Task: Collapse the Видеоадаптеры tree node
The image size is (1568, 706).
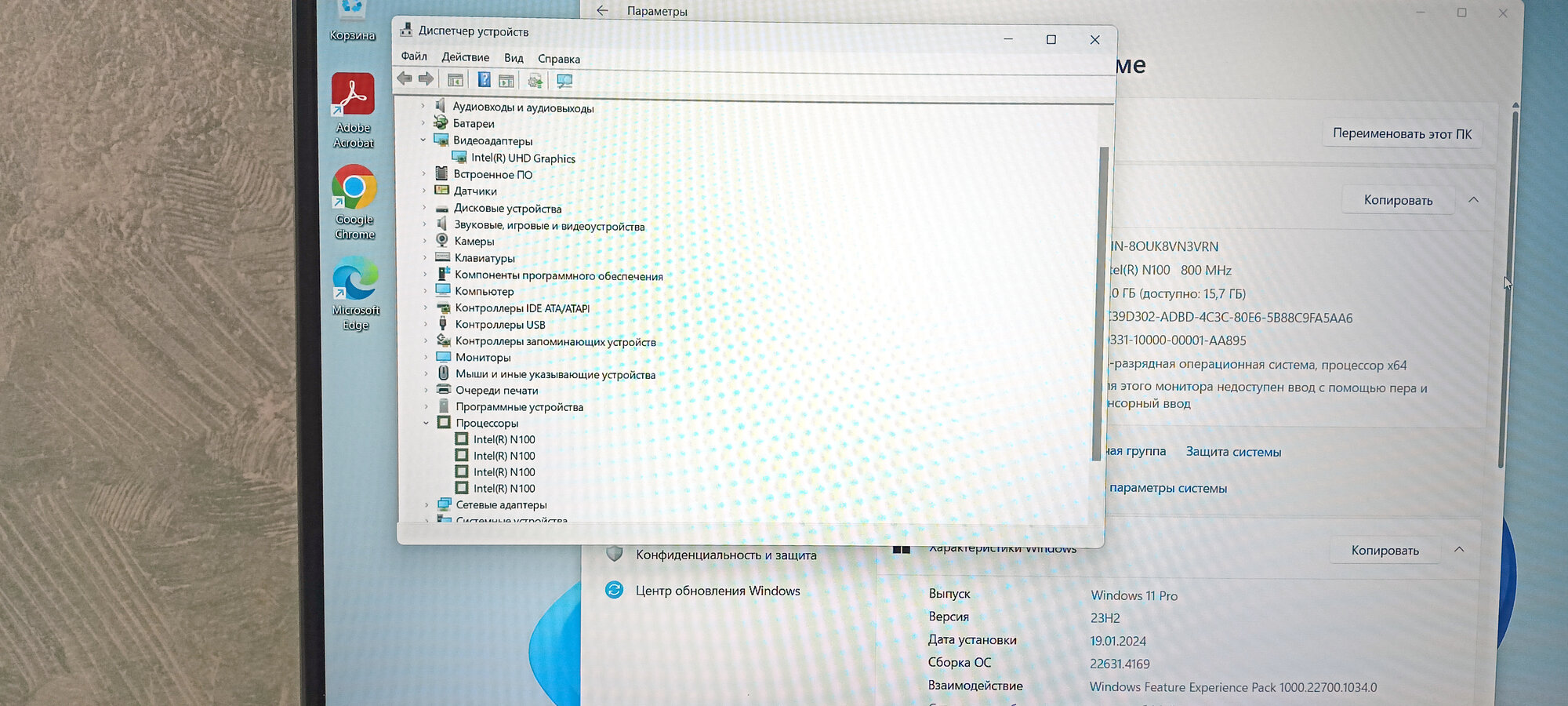Action: [423, 140]
